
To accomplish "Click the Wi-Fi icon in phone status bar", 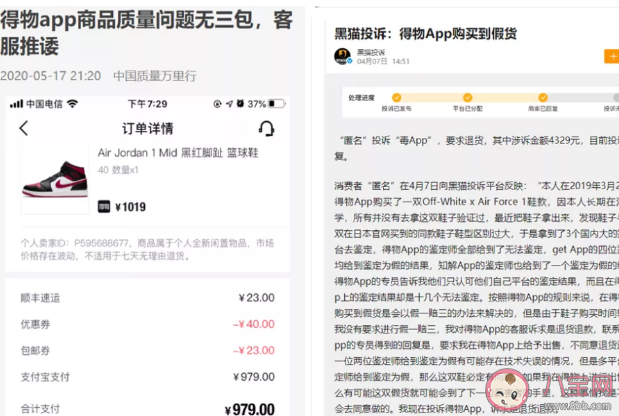I will 72,104.
